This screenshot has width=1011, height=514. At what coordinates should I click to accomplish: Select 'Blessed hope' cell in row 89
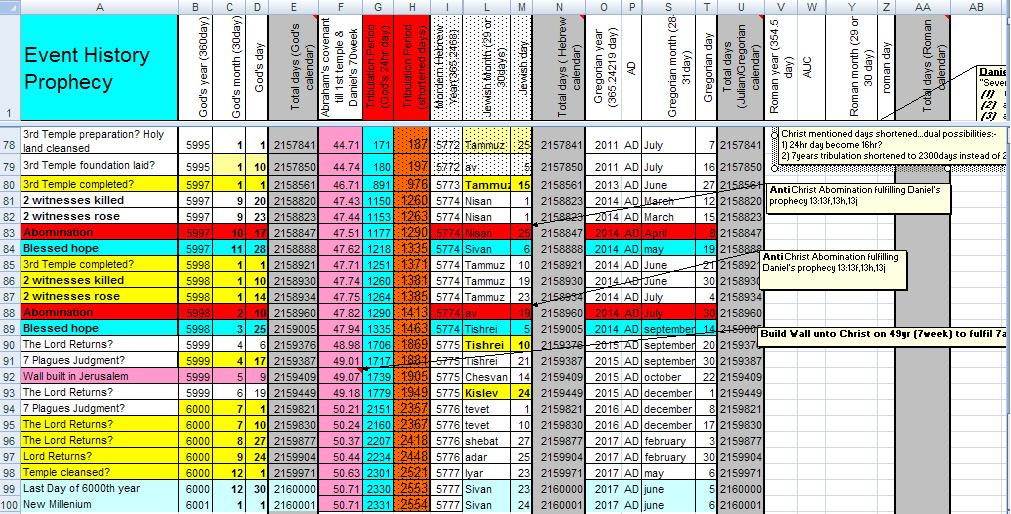point(99,328)
